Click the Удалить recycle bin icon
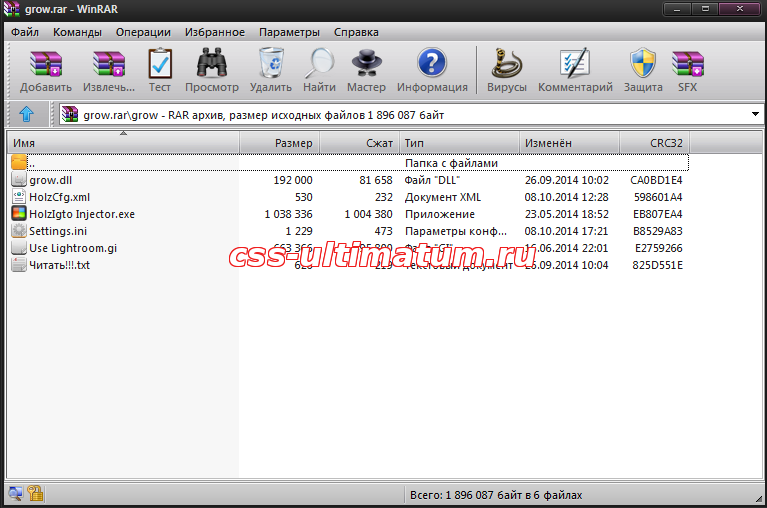 (271, 63)
